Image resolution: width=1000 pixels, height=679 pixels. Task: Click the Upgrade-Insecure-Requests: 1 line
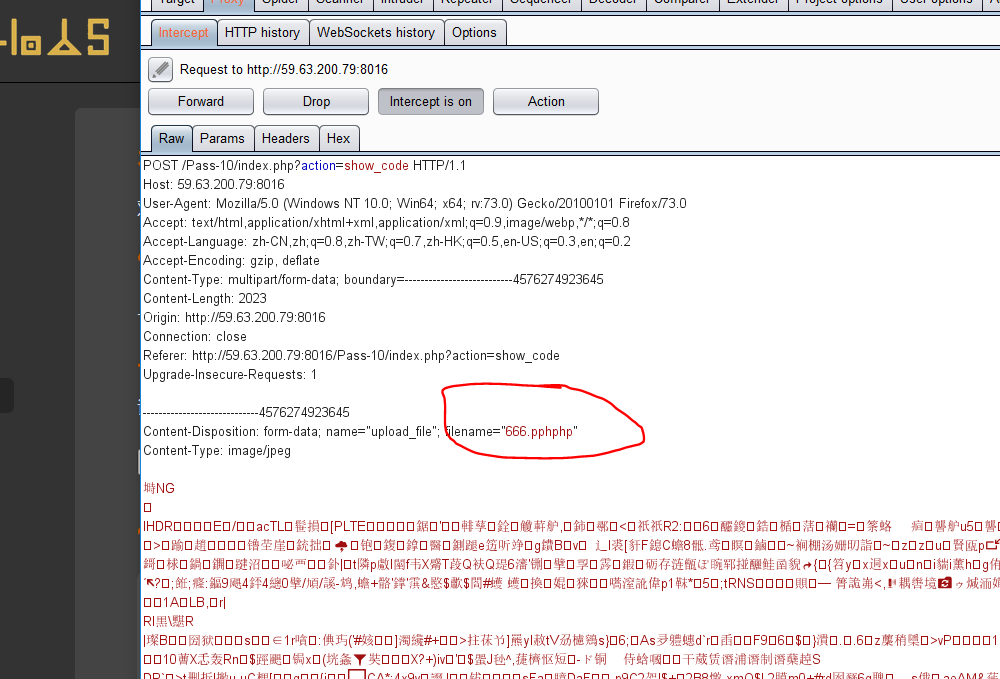click(230, 375)
